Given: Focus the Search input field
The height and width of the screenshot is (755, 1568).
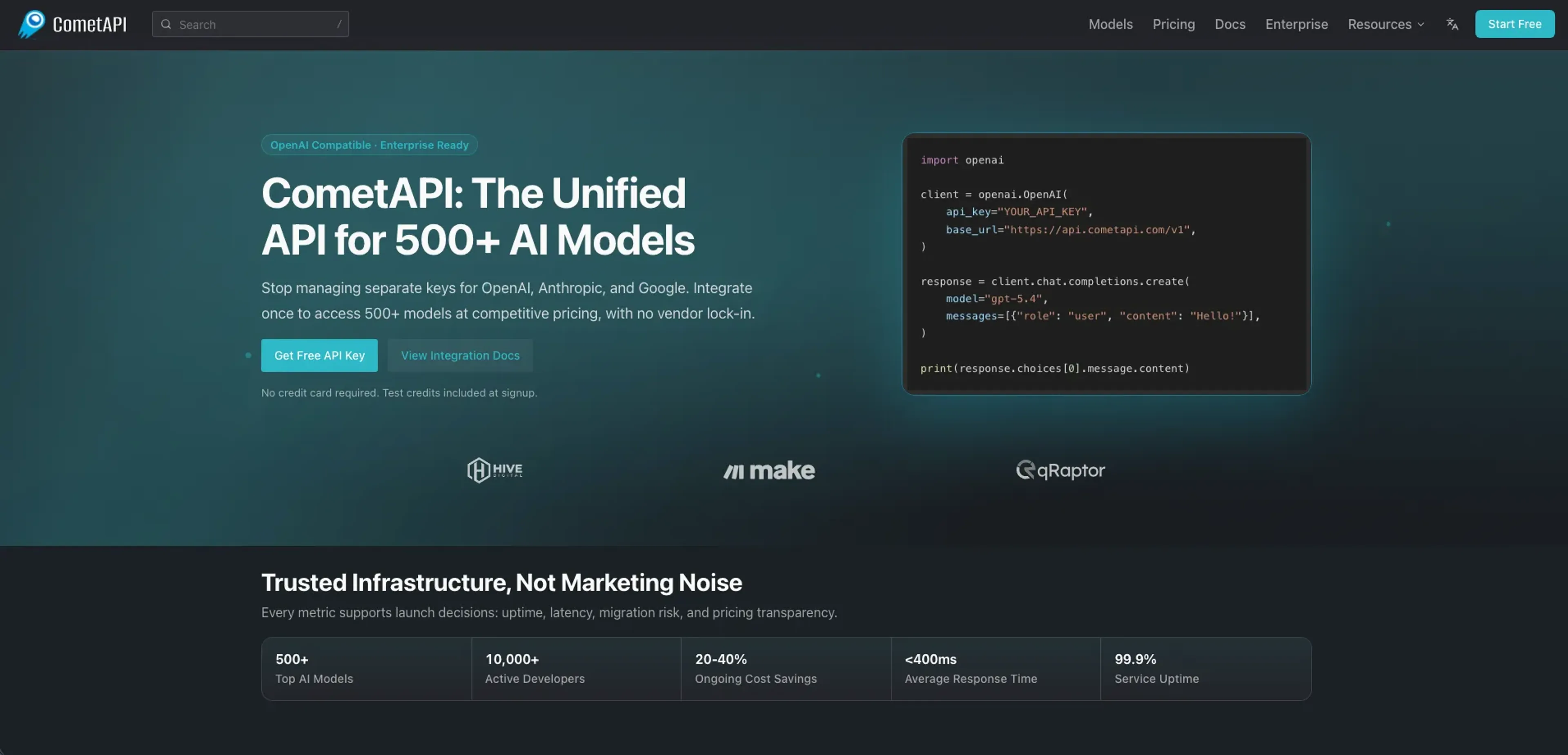Looking at the screenshot, I should (x=250, y=24).
